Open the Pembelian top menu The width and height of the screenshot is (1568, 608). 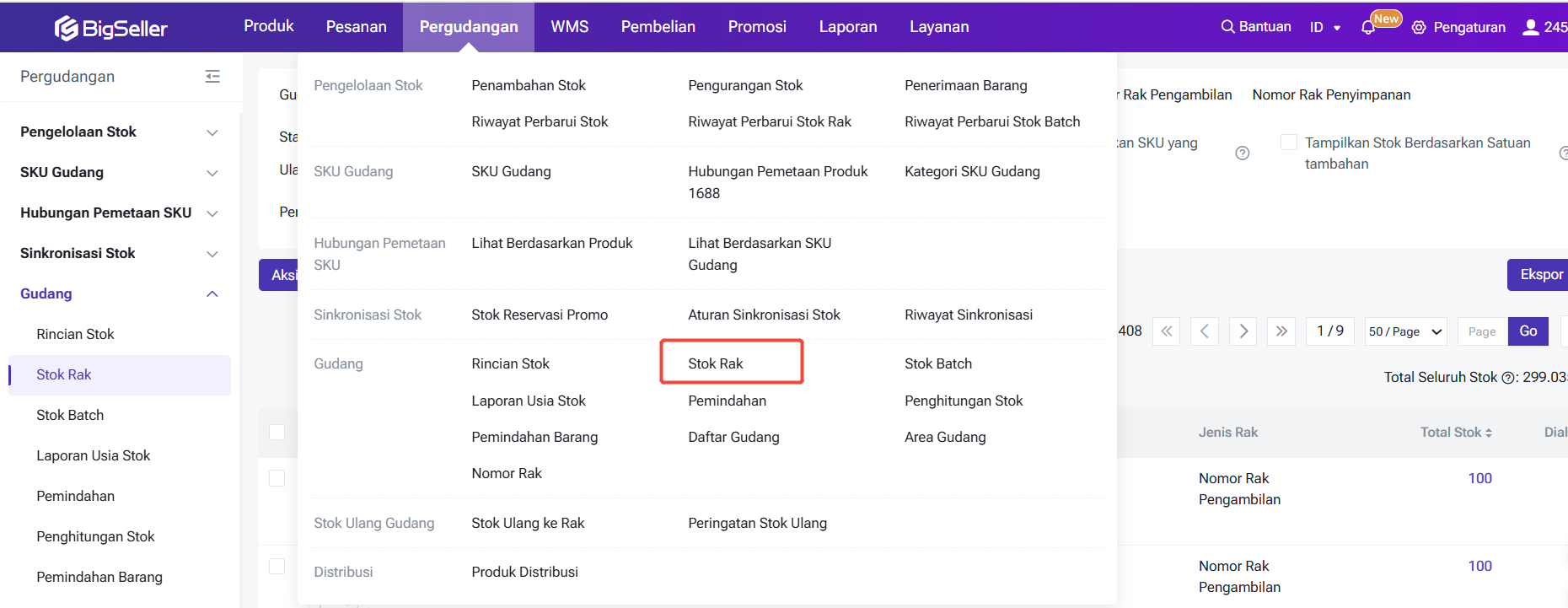[658, 27]
